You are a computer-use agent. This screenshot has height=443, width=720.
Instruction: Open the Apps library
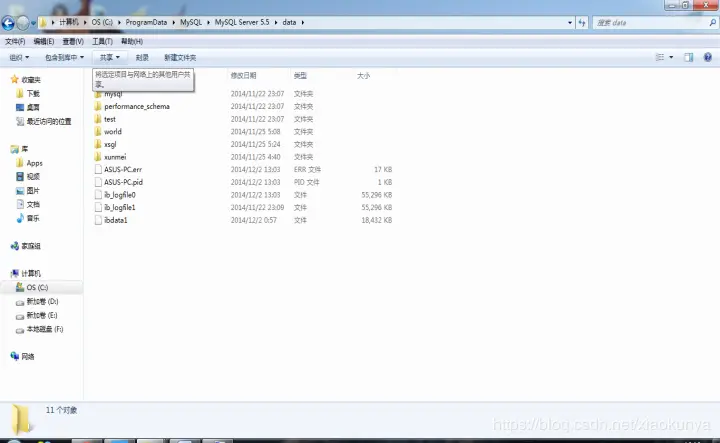pyautogui.click(x=34, y=163)
